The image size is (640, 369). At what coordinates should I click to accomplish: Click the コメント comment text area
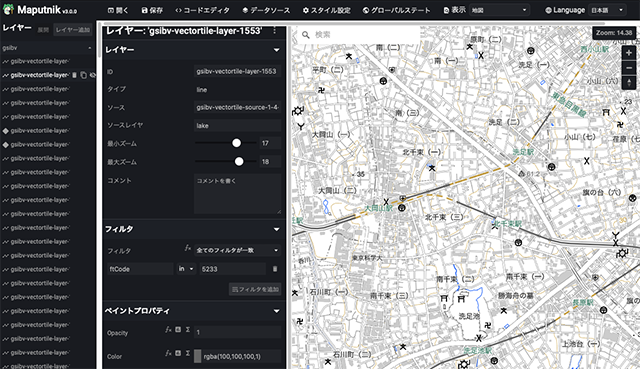[237, 194]
